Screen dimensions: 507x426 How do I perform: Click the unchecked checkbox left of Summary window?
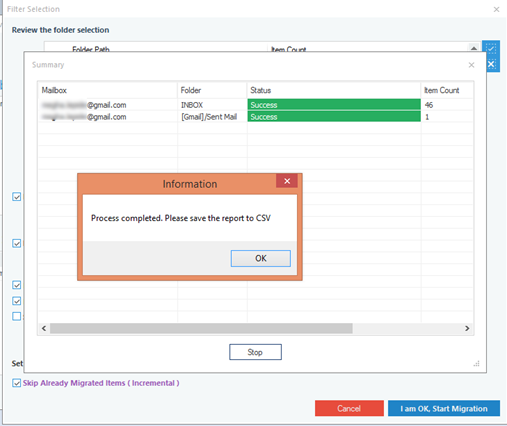[16, 316]
